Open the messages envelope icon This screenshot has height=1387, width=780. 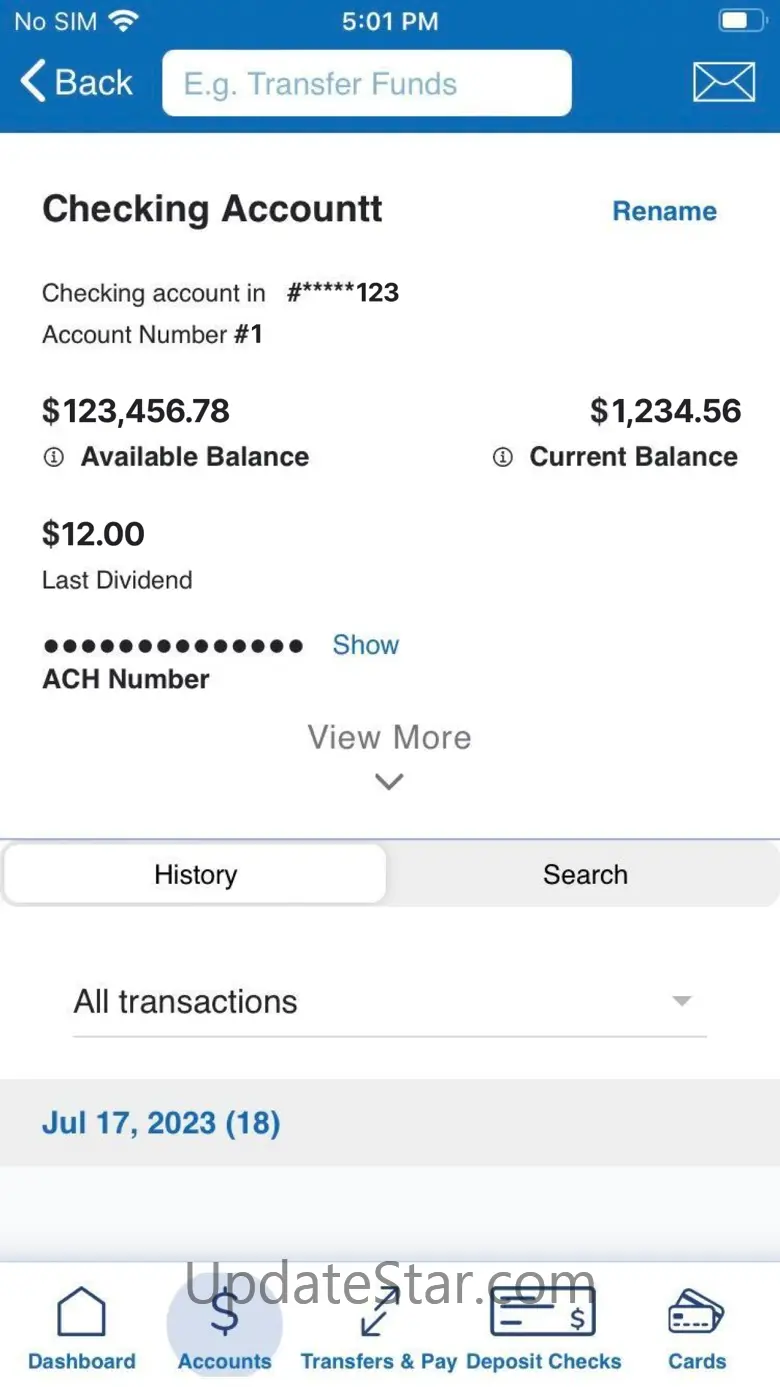click(x=723, y=82)
